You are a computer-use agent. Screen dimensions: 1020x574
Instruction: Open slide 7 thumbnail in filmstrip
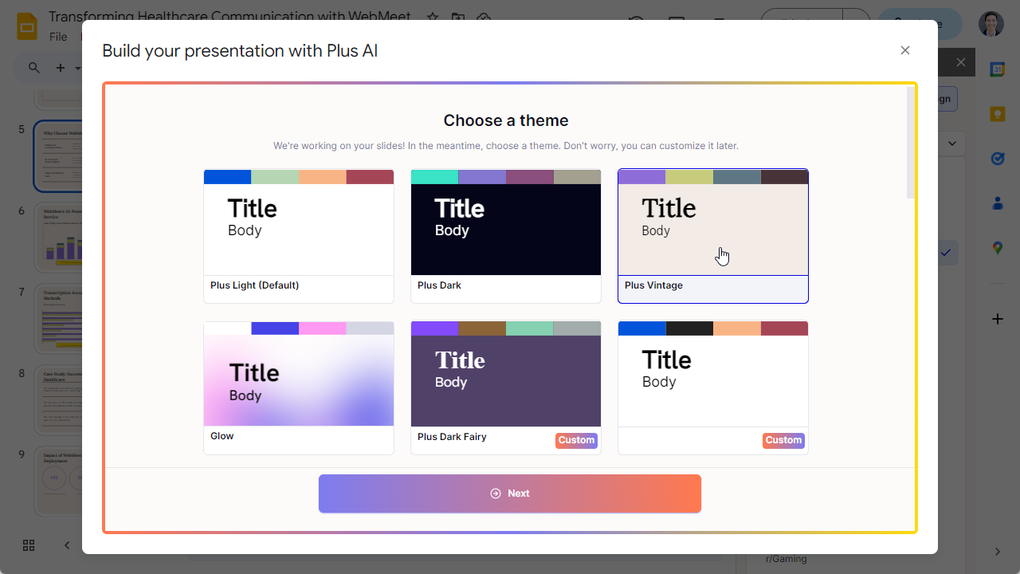pos(58,318)
